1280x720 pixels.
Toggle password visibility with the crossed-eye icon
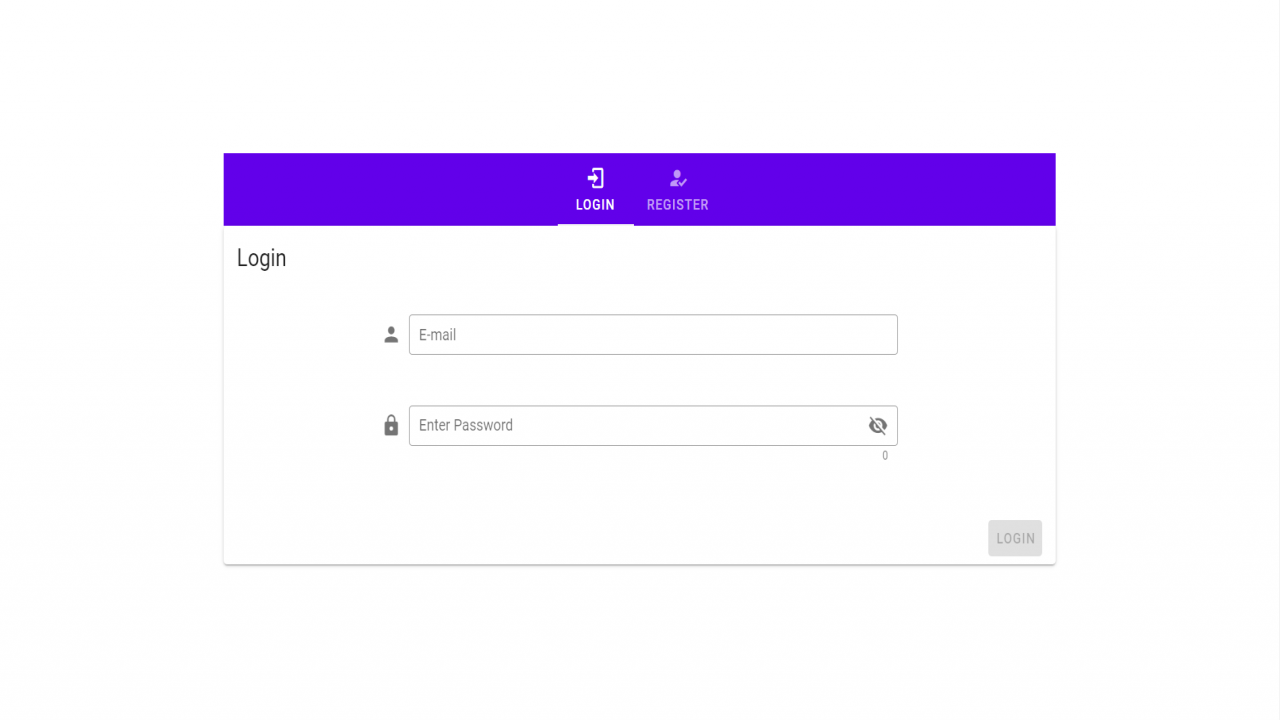coord(878,425)
